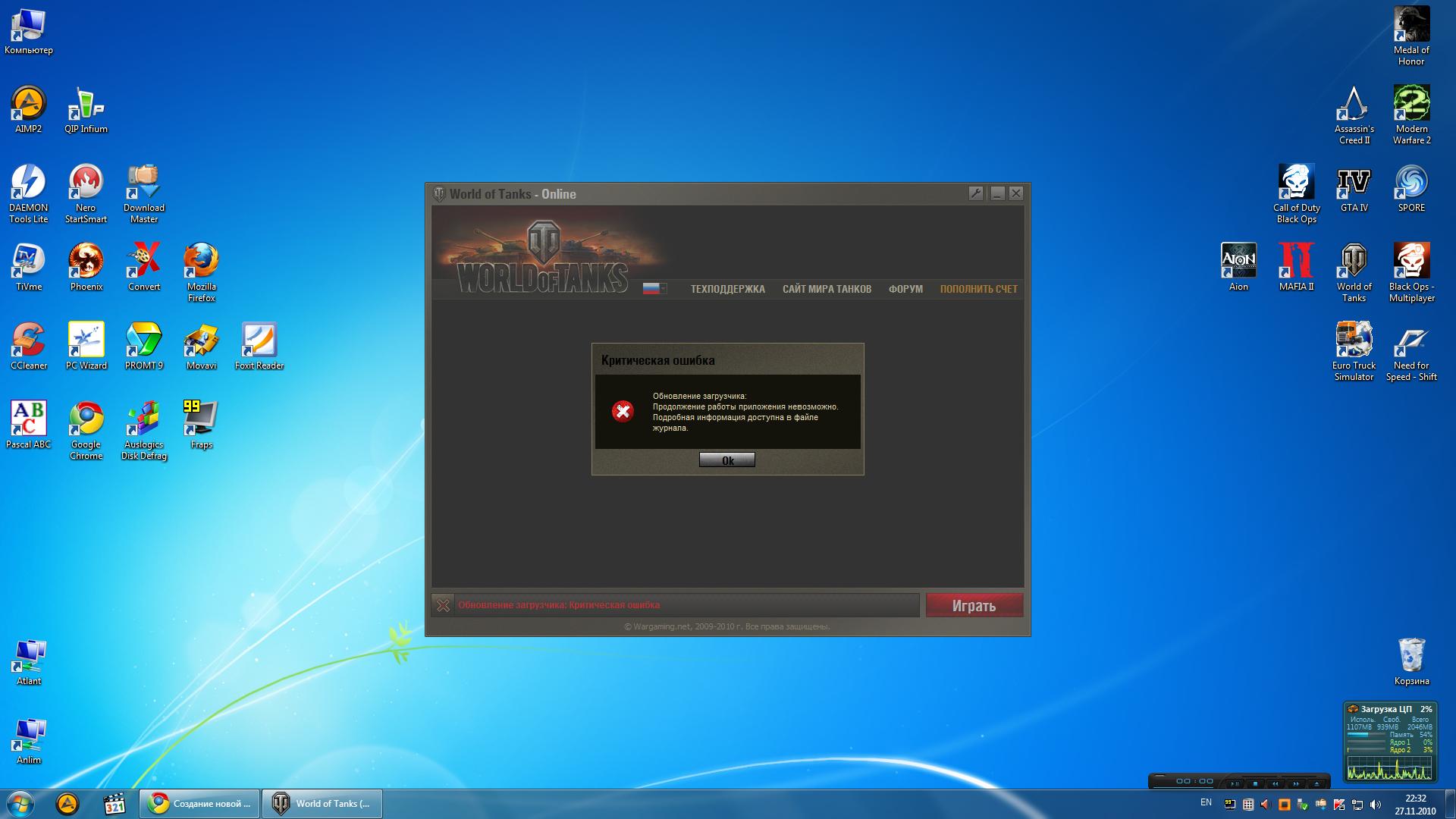
Task: Open launcher settings wrench icon
Action: tap(976, 193)
